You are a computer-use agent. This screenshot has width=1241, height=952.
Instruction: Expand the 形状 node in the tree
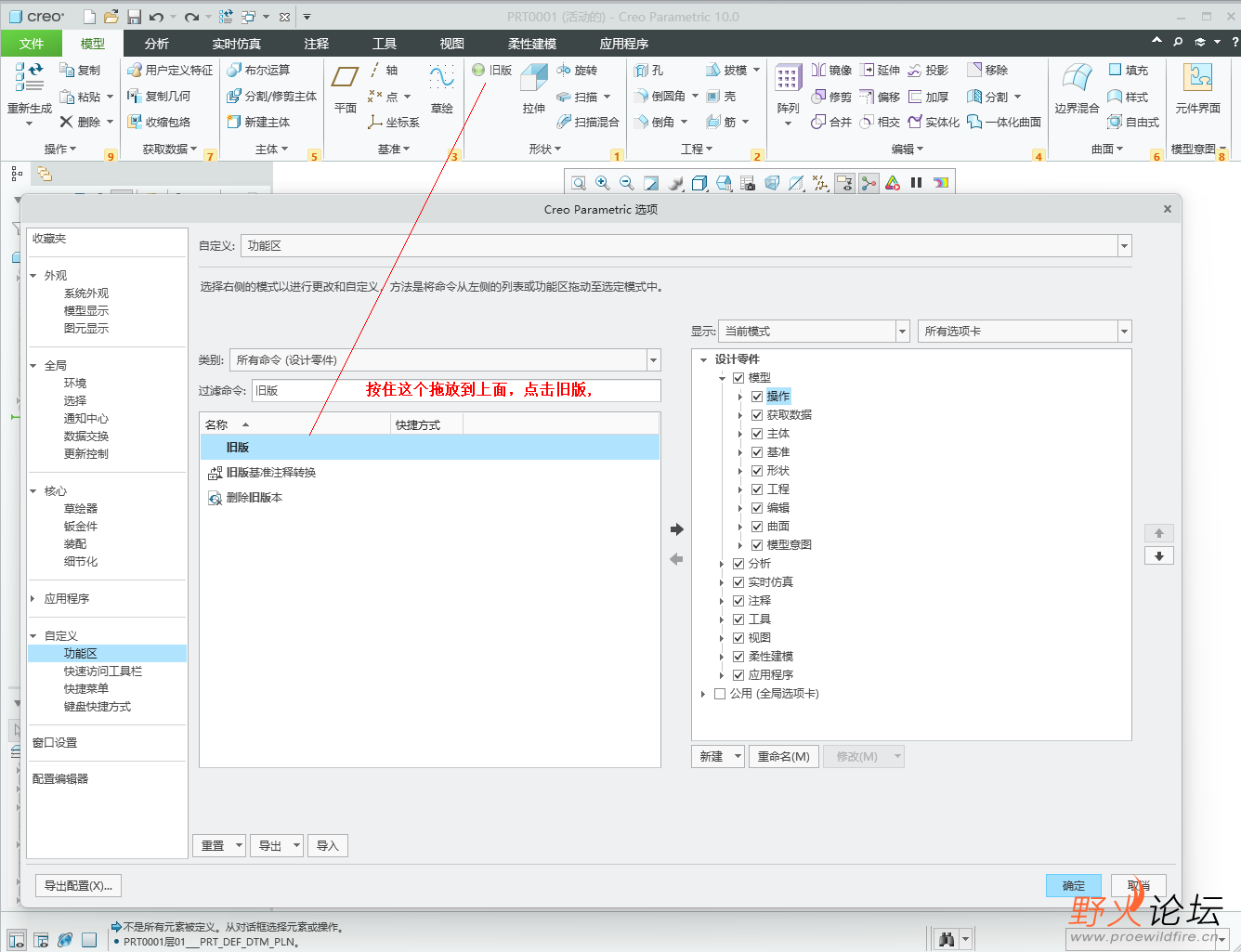pos(740,471)
